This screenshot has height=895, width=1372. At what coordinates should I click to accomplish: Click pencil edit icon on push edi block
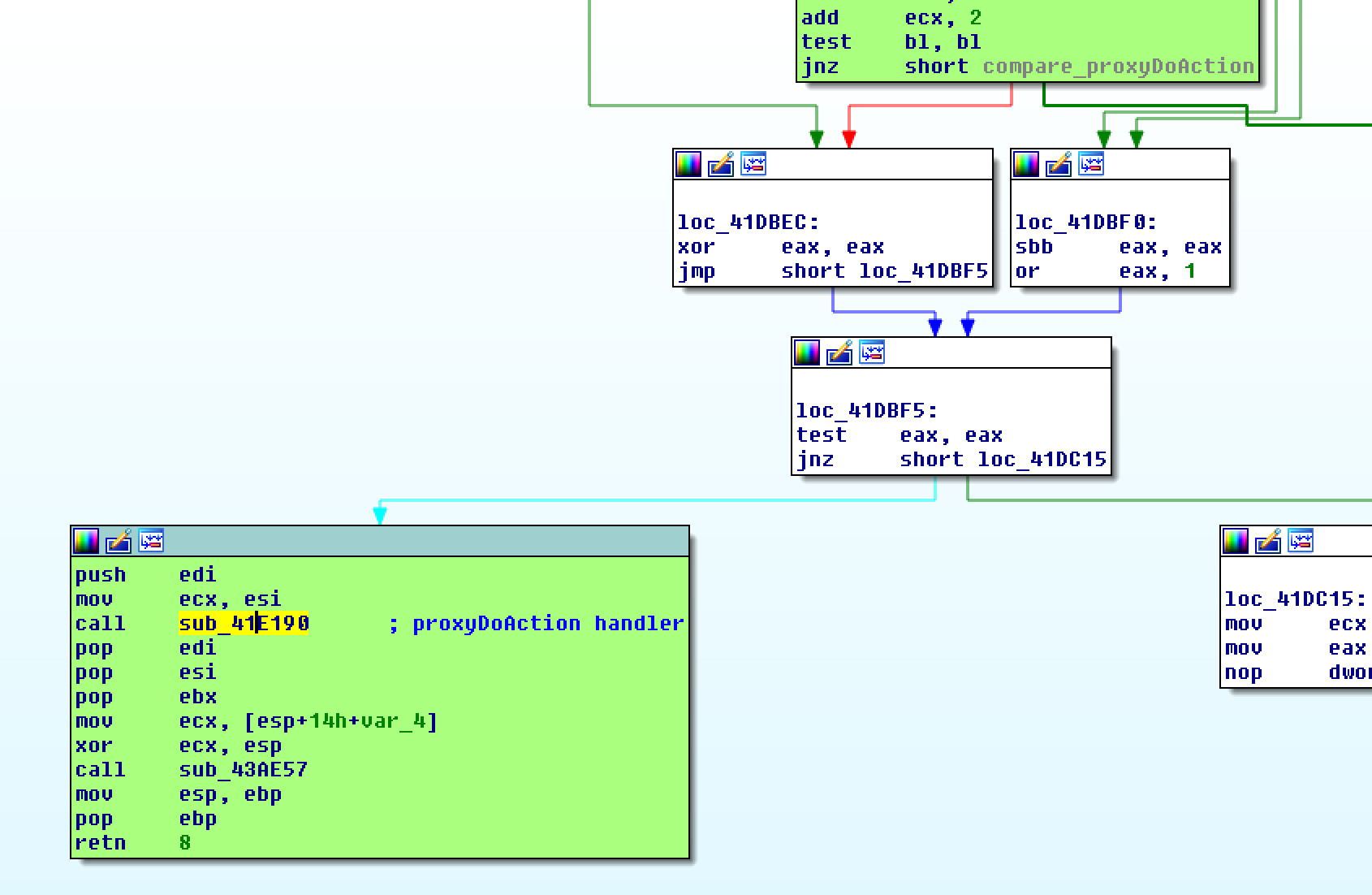(119, 542)
